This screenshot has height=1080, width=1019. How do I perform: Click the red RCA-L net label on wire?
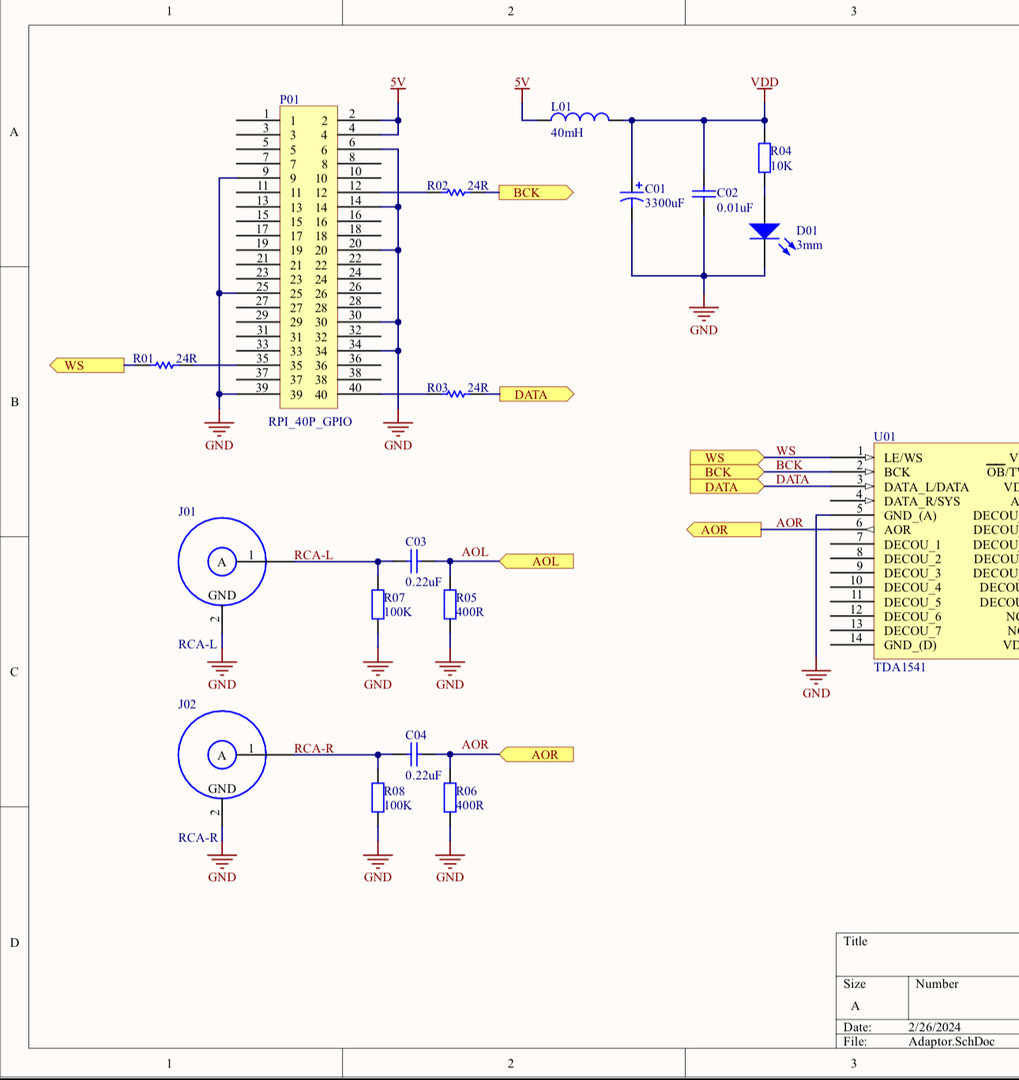pyautogui.click(x=313, y=554)
